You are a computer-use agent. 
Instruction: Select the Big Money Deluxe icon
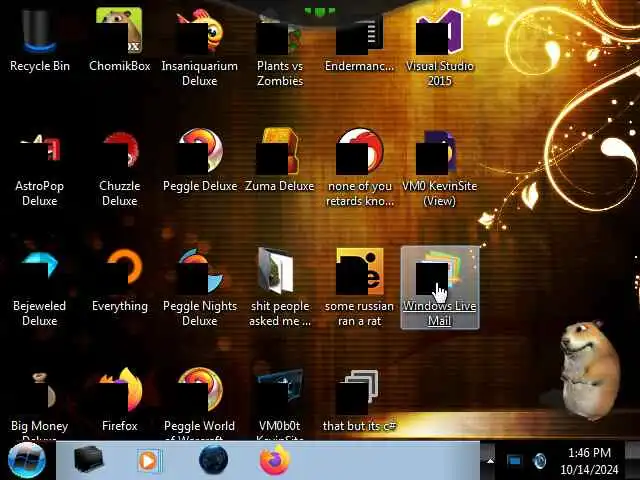click(x=40, y=404)
